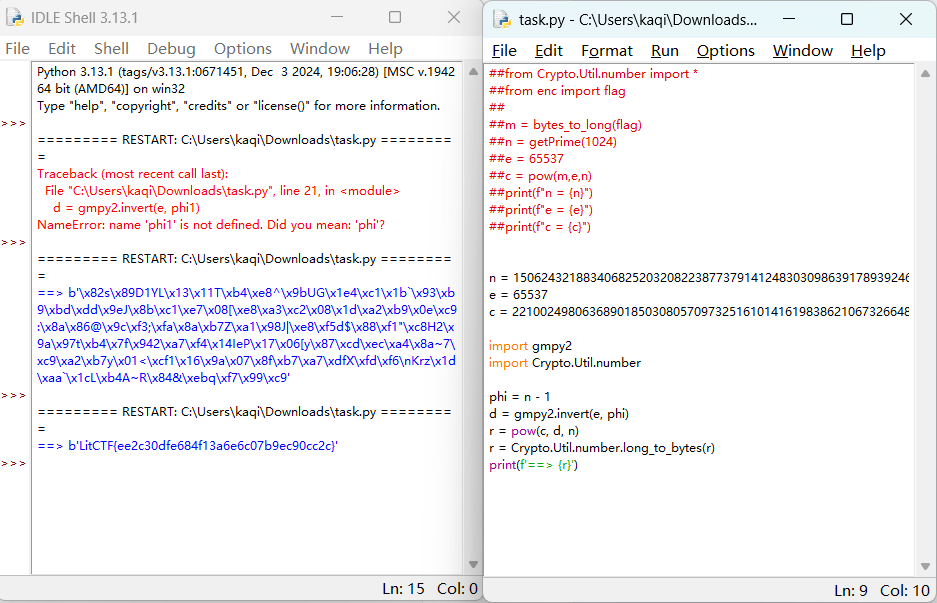Open the Format menu in task.py editor

tap(607, 51)
